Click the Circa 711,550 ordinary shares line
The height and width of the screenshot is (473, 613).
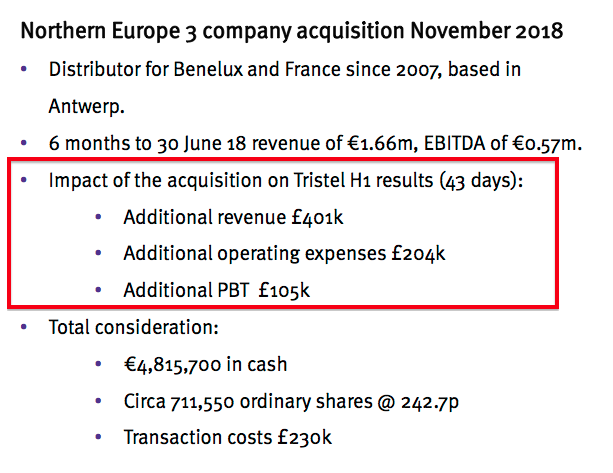[291, 401]
